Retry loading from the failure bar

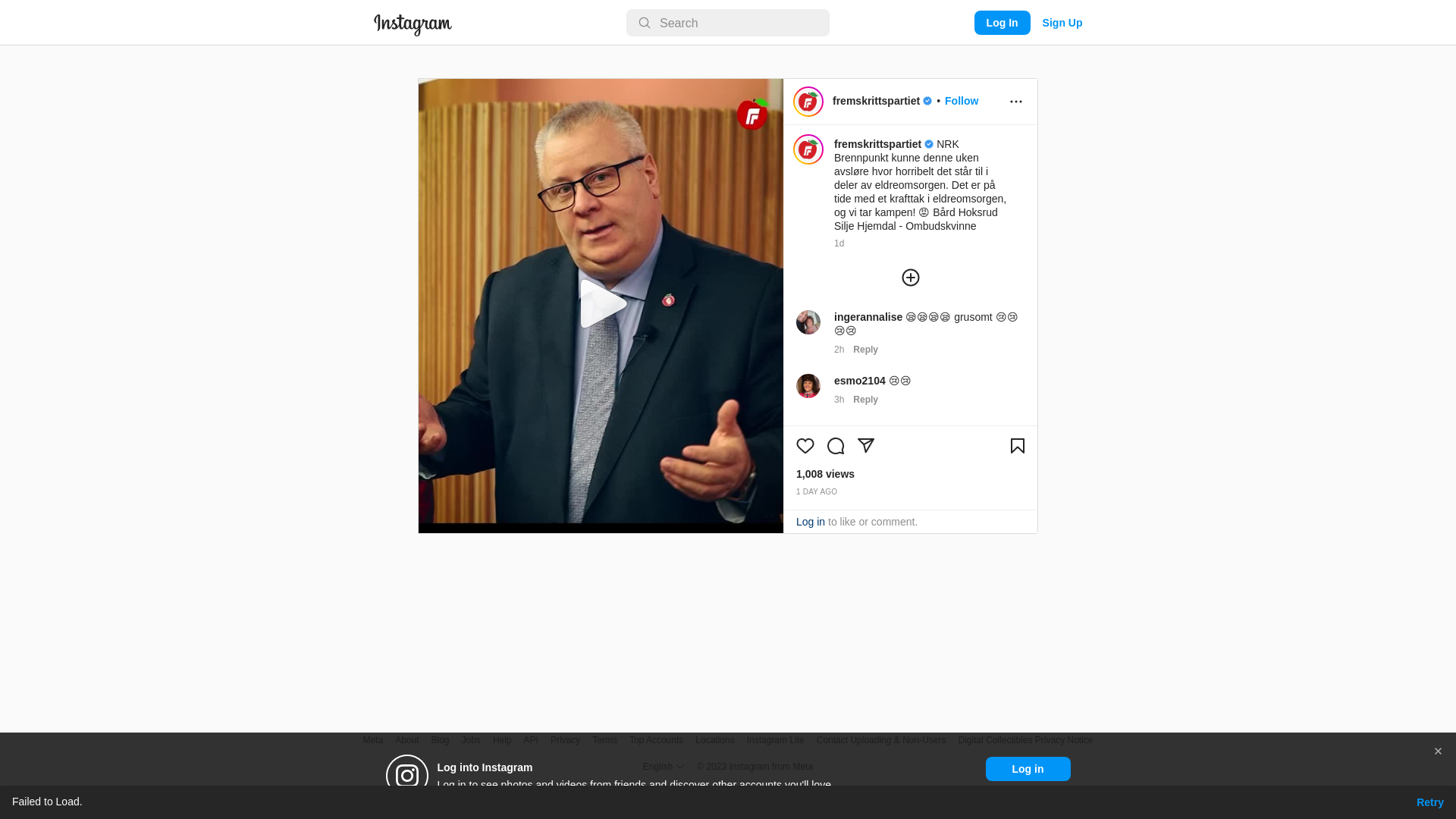[x=1430, y=802]
